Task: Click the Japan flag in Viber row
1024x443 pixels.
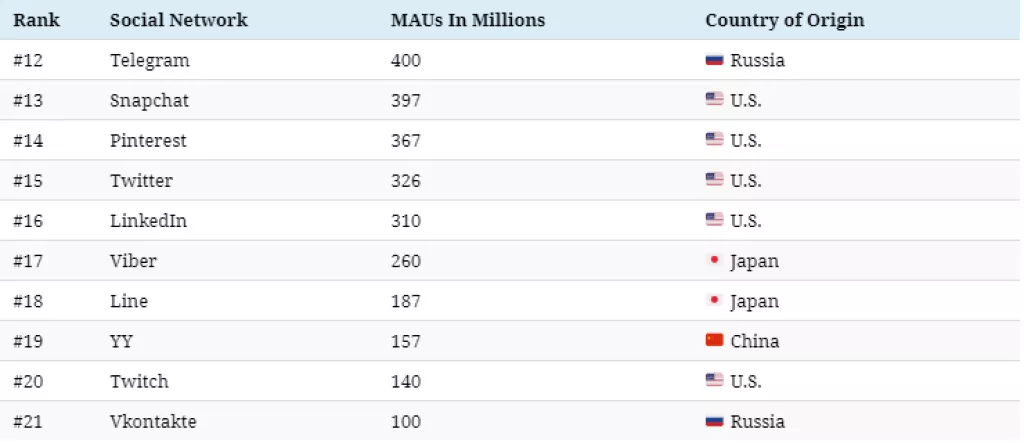Action: click(x=714, y=261)
